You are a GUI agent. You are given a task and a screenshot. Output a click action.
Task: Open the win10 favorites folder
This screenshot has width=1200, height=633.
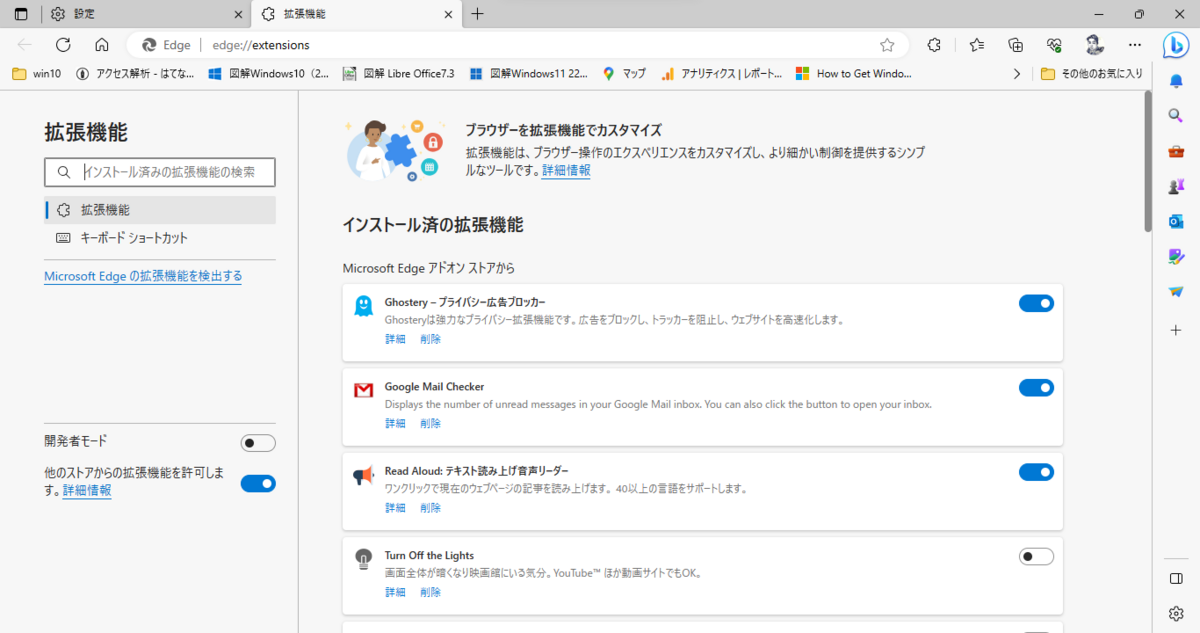pos(37,73)
